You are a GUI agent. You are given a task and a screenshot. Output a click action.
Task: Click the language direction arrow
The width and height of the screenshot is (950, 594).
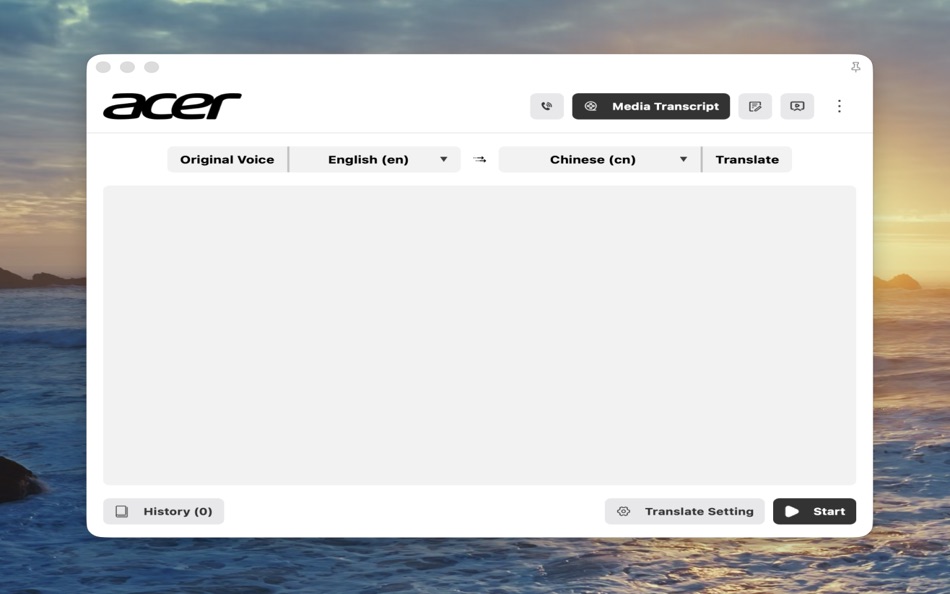478,159
